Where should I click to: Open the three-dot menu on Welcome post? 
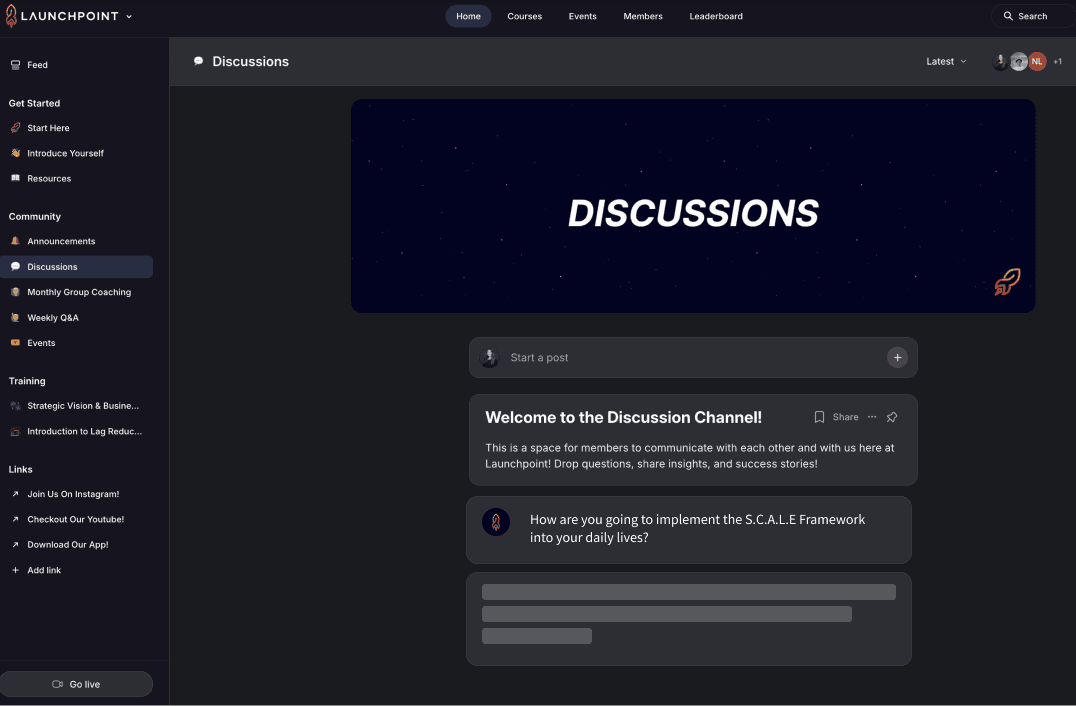(872, 417)
